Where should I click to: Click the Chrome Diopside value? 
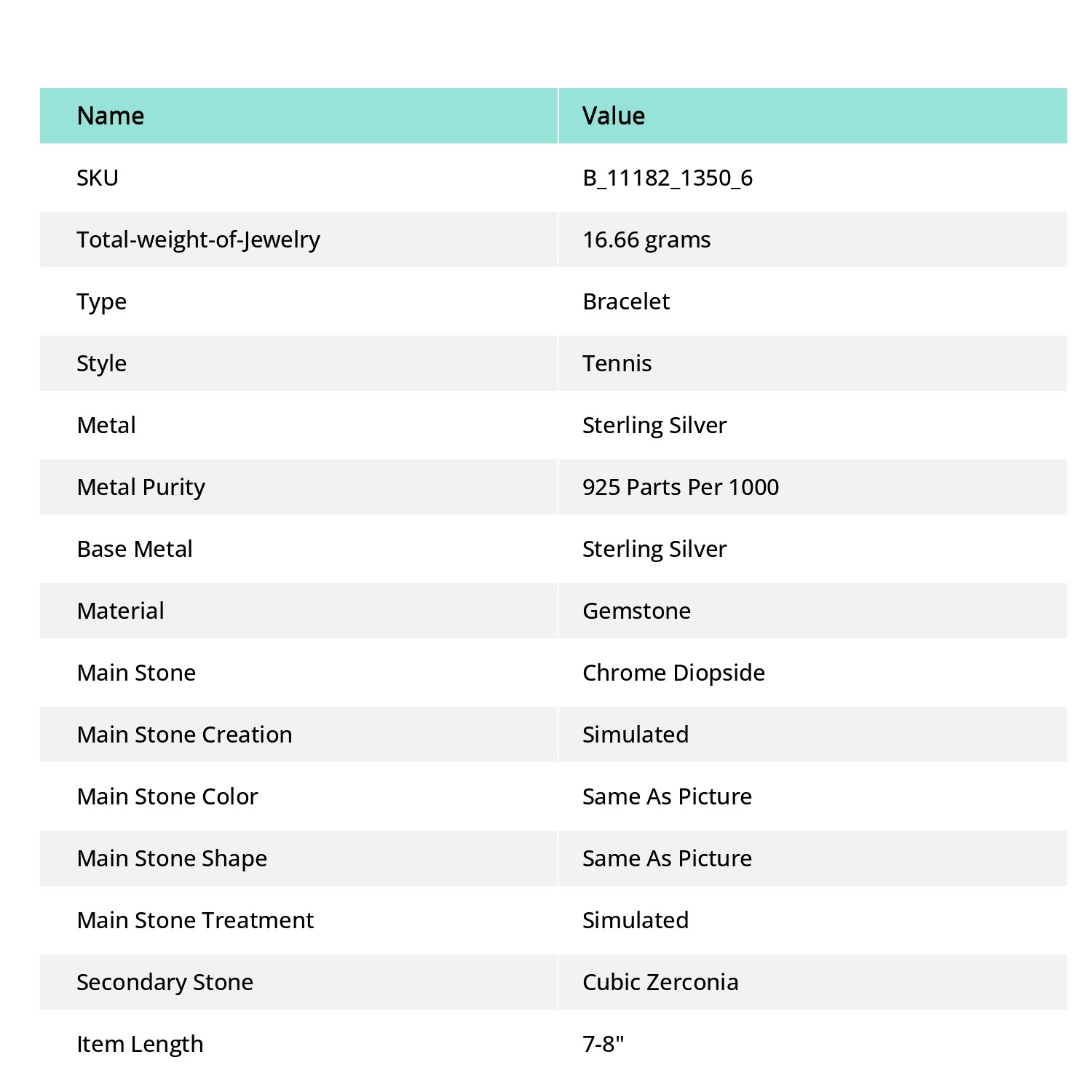tap(674, 673)
